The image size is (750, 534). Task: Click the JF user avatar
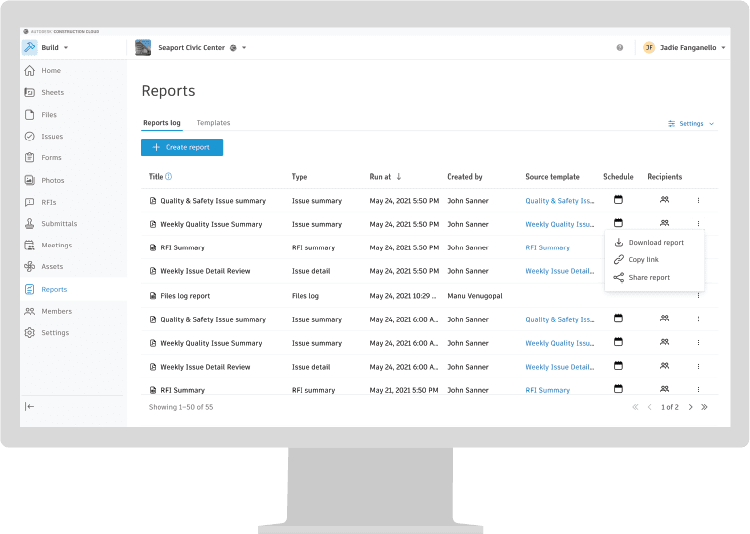click(x=649, y=47)
